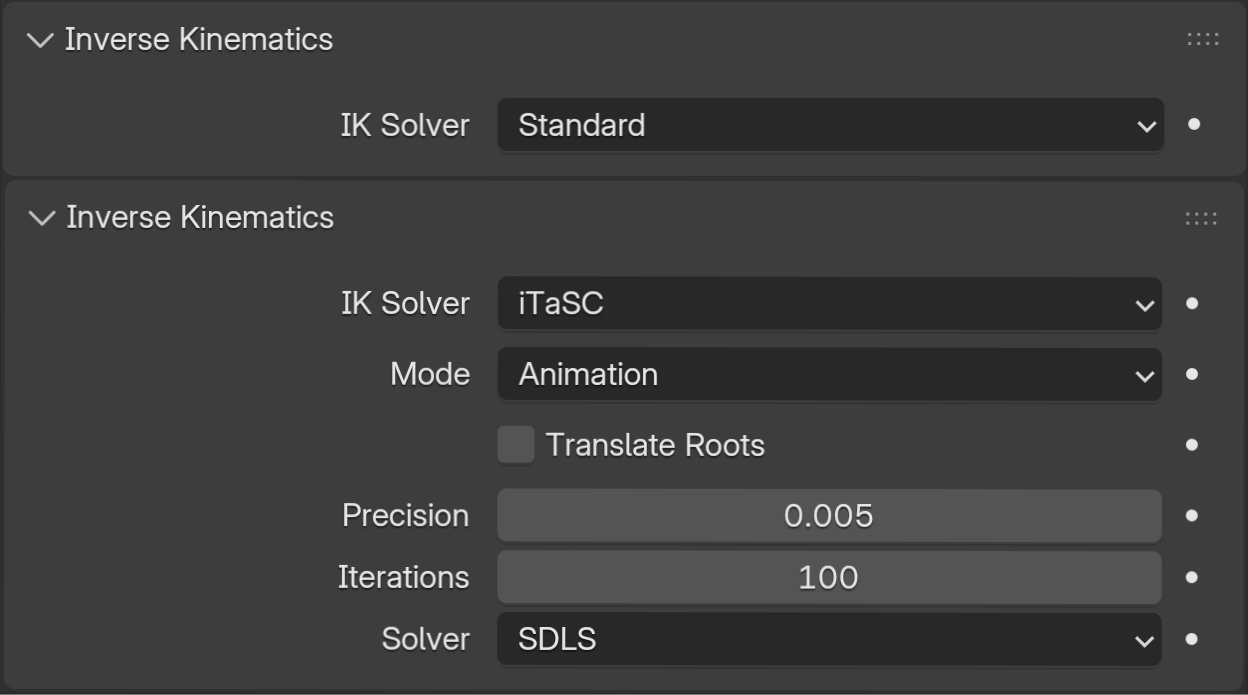This screenshot has height=695, width=1248.
Task: Click the Precision value slider
Action: point(830,516)
